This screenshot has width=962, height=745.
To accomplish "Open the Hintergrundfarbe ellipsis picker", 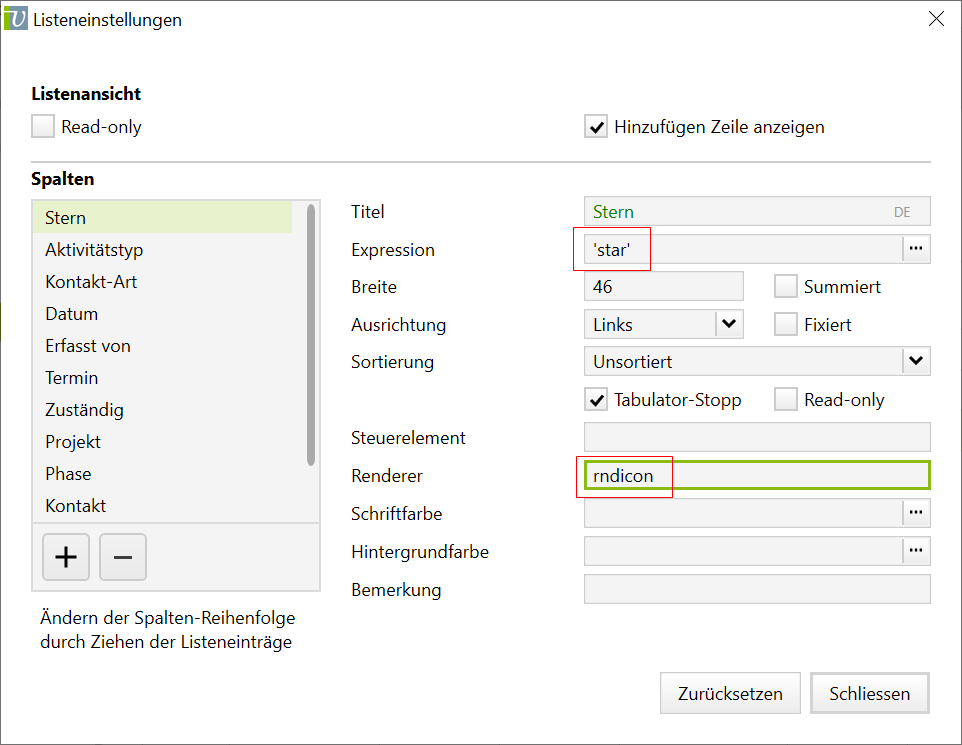I will 916,551.
